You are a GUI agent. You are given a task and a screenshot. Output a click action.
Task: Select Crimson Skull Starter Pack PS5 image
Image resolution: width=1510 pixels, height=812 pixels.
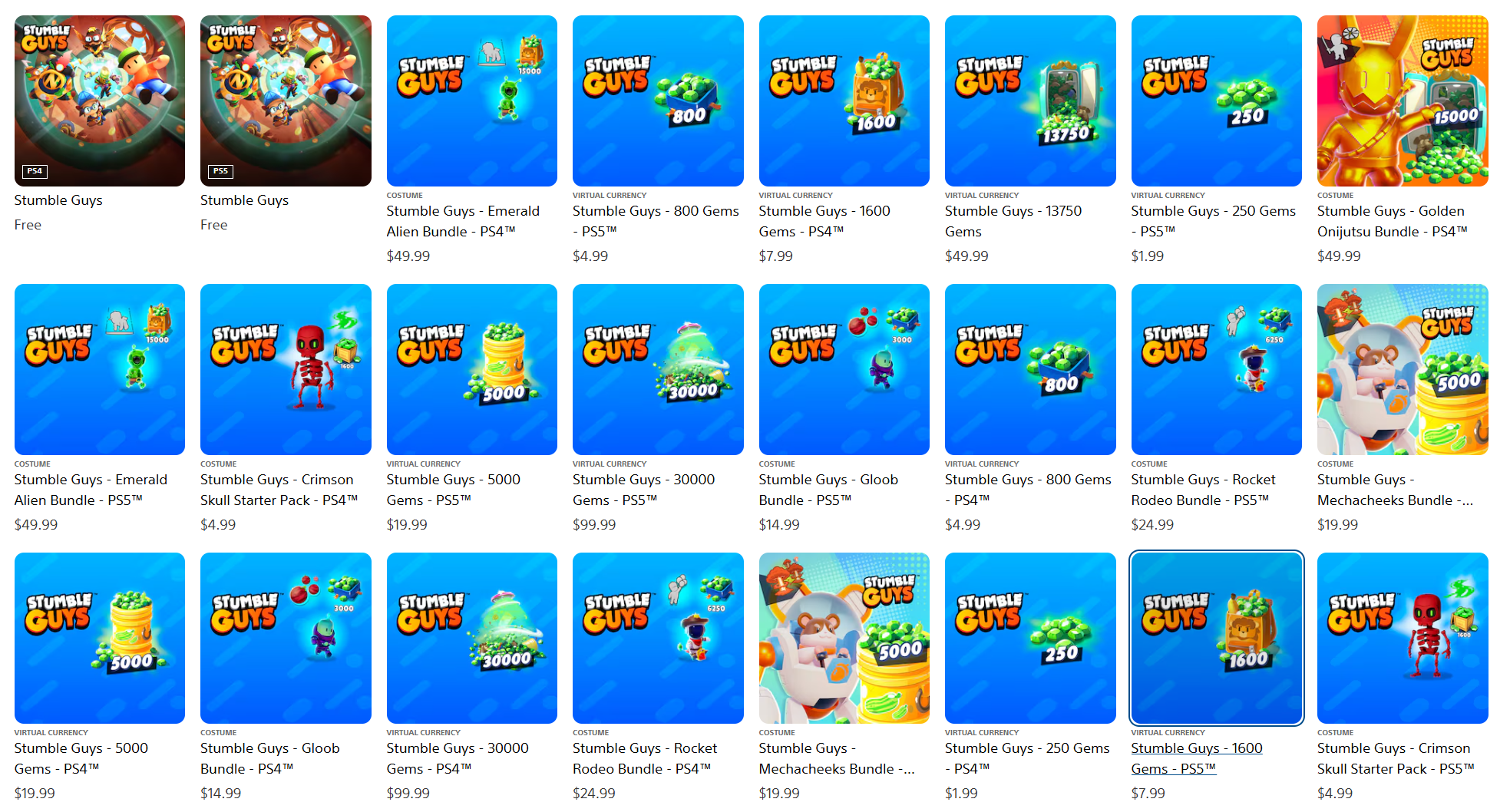pyautogui.click(x=1403, y=638)
